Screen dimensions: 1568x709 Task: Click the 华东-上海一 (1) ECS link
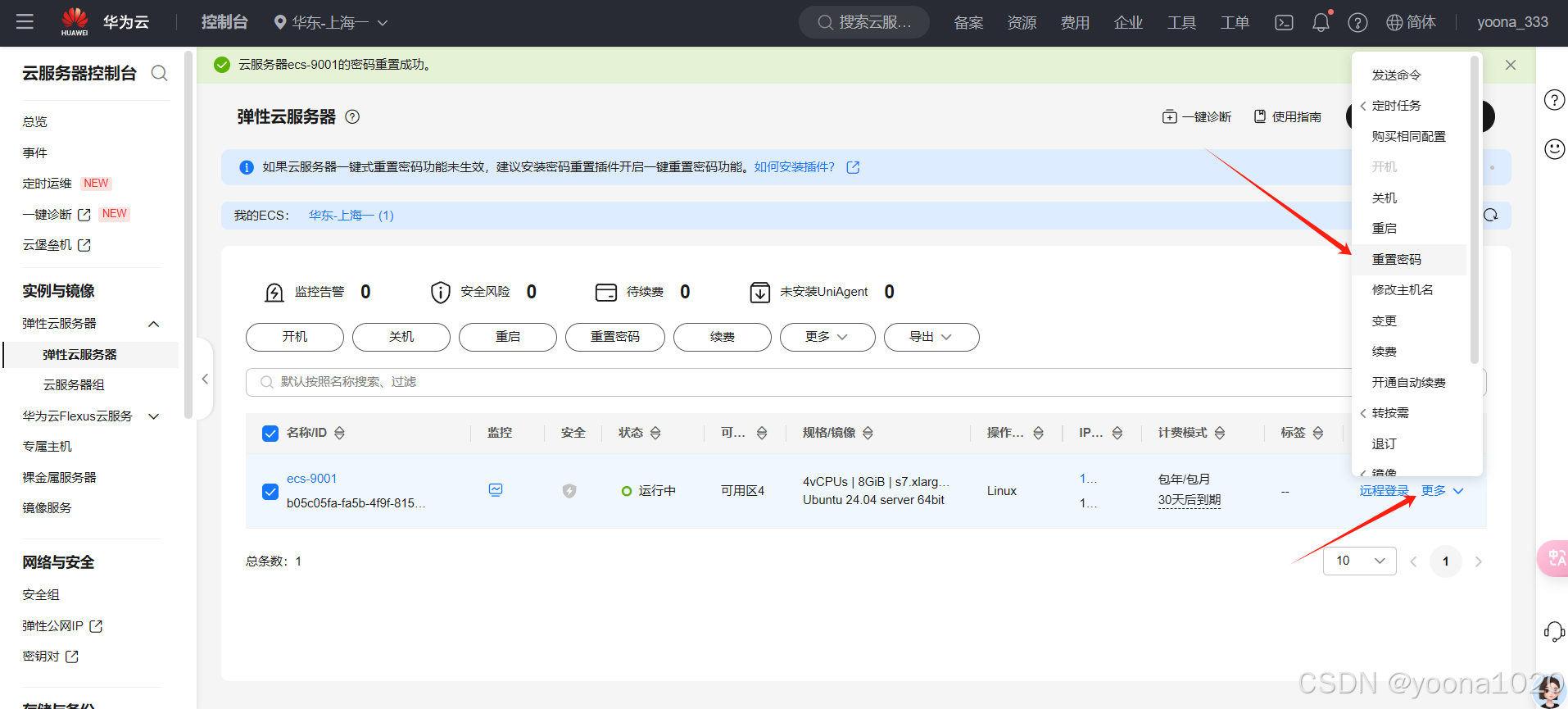point(351,216)
